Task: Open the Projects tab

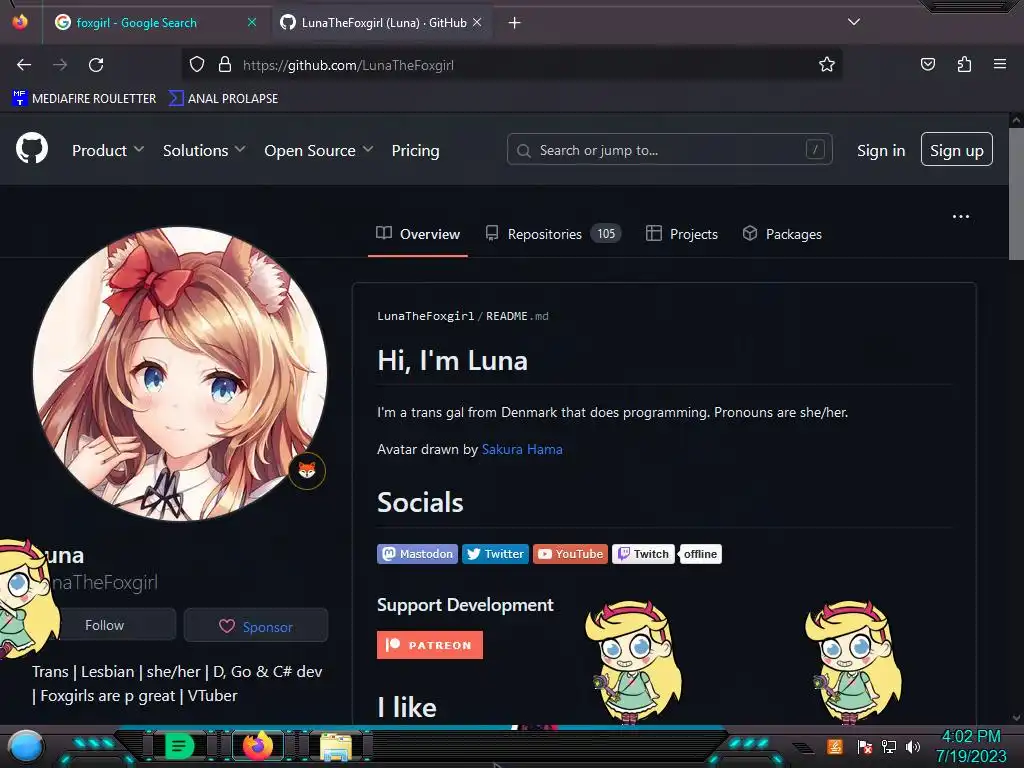Action: pos(681,234)
